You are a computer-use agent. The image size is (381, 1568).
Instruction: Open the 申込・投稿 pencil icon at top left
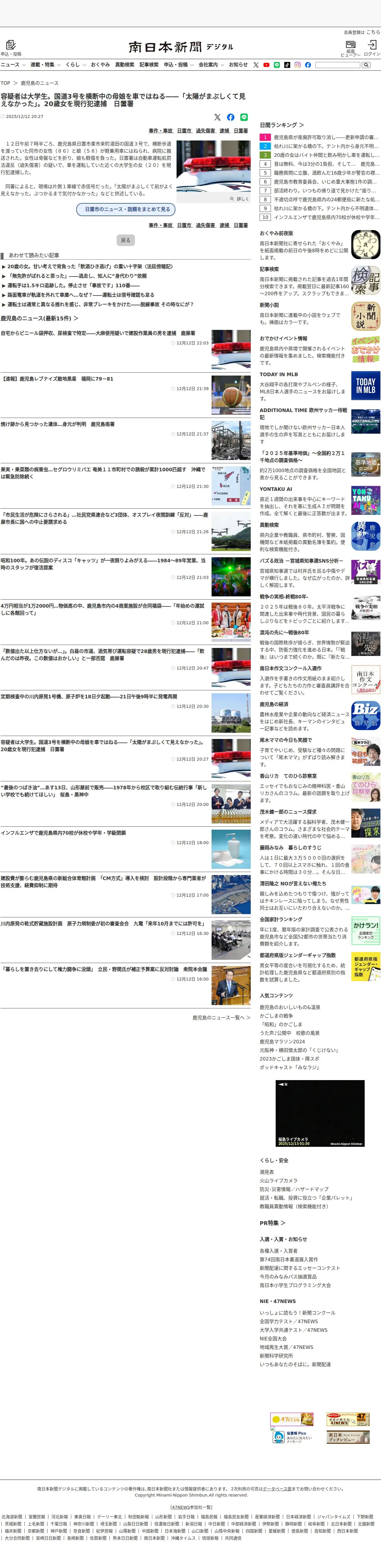click(x=10, y=45)
